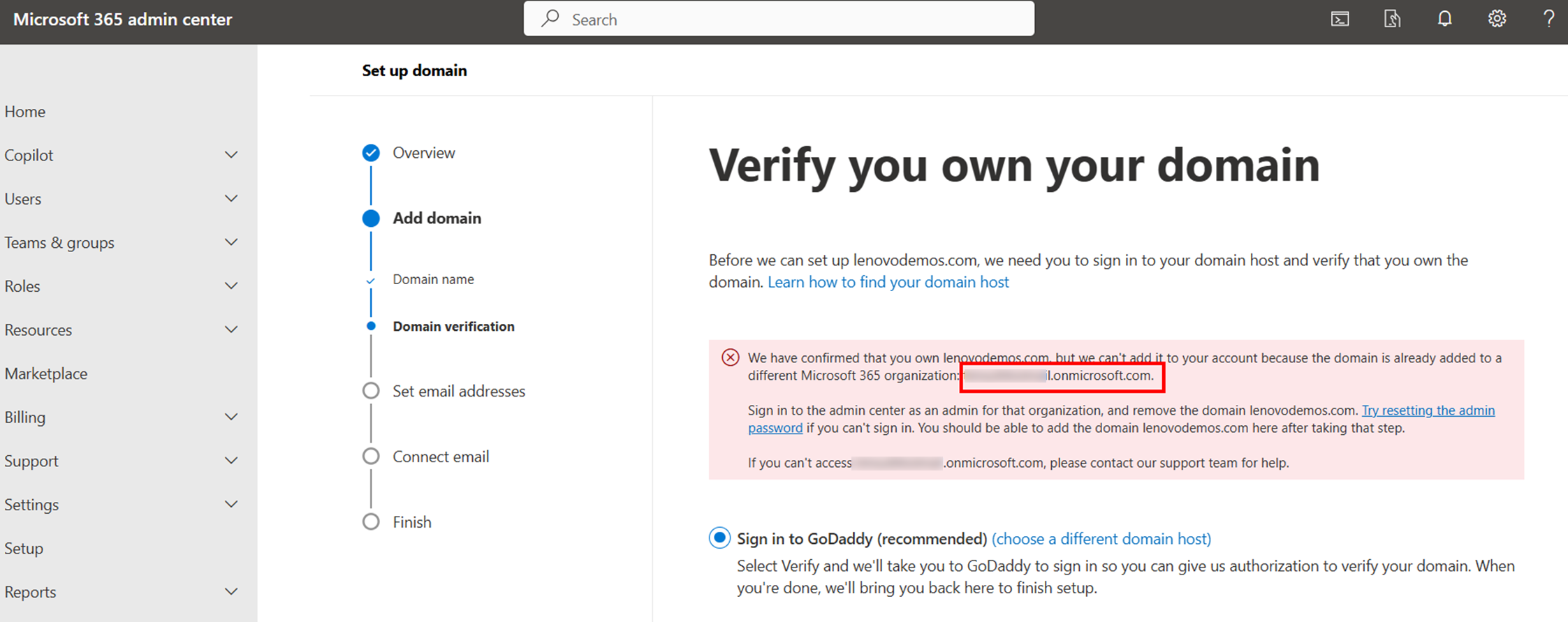Viewport: 1568px width, 622px height.
Task: Expand the Teams & groups chevron
Action: pos(231,242)
